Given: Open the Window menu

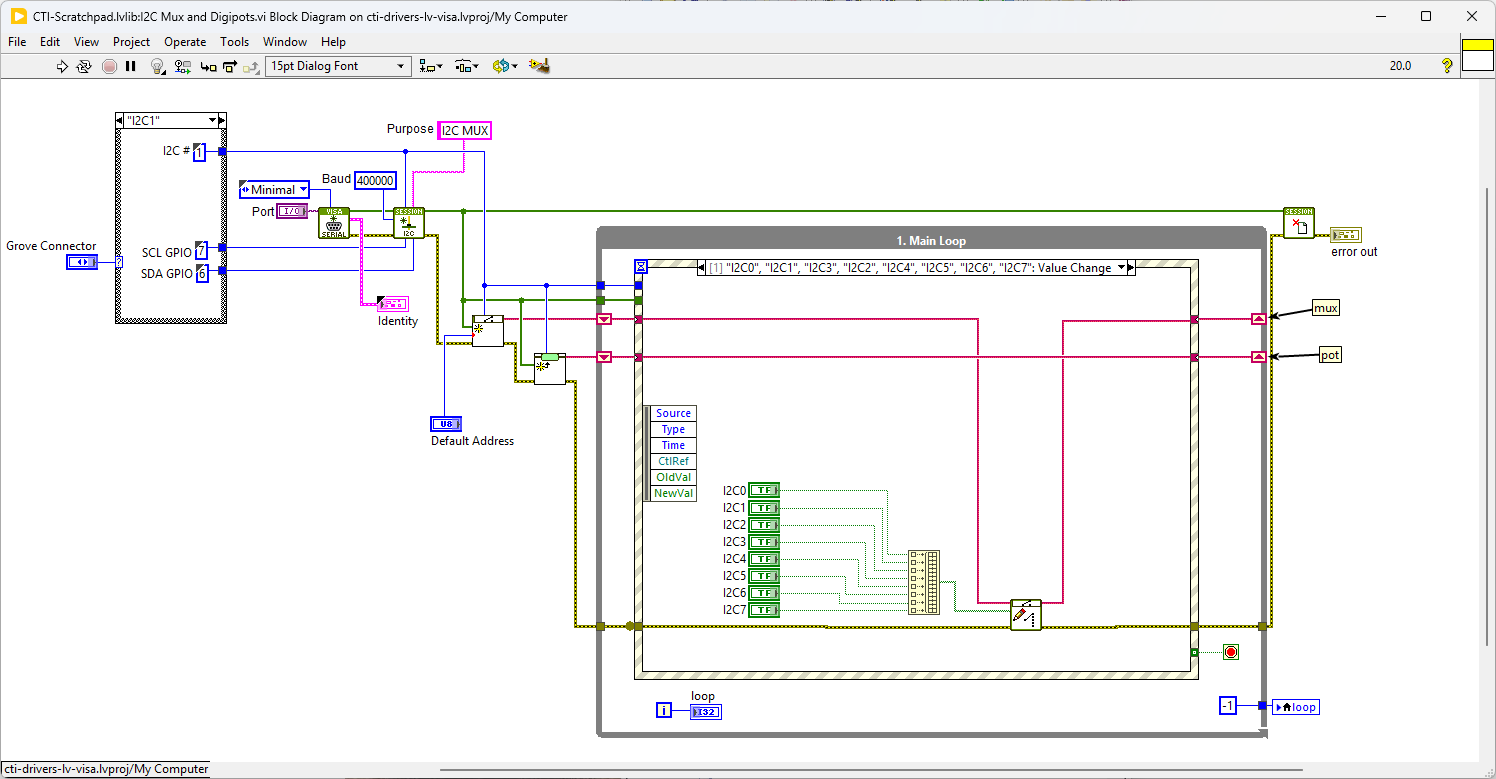Looking at the screenshot, I should [x=285, y=42].
